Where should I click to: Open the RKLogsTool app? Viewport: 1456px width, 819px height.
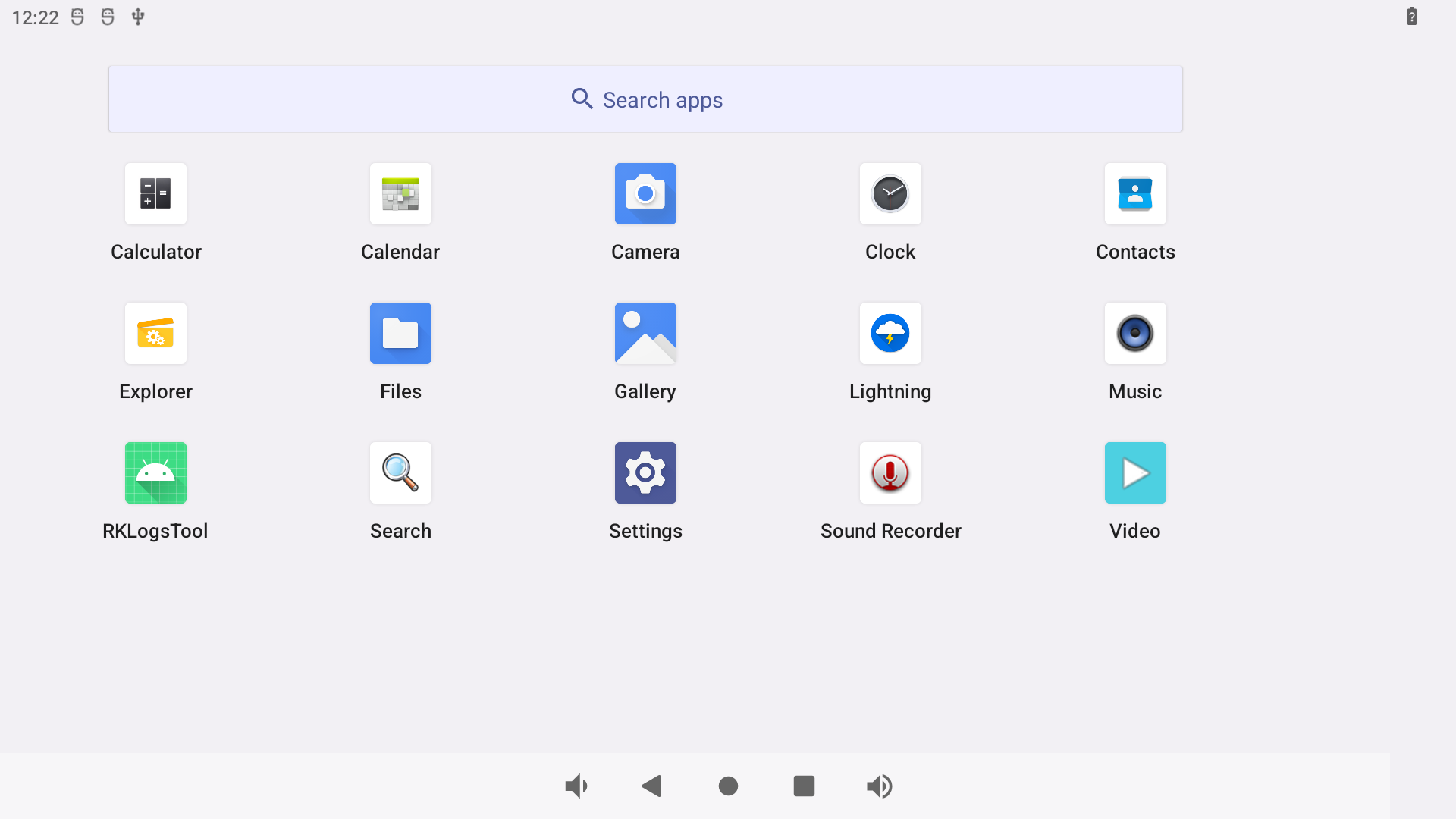coord(155,472)
